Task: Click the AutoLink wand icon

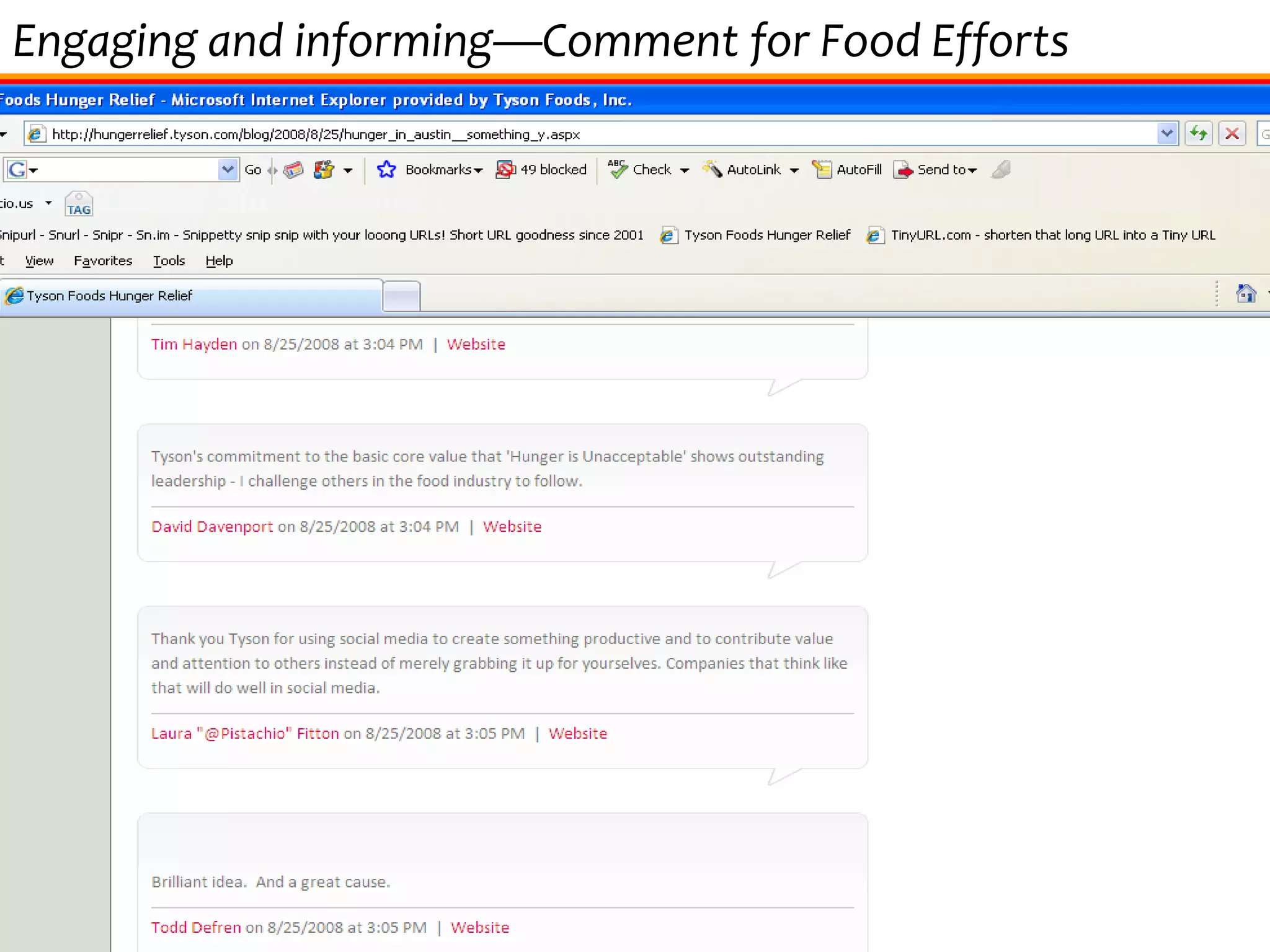Action: [x=712, y=169]
